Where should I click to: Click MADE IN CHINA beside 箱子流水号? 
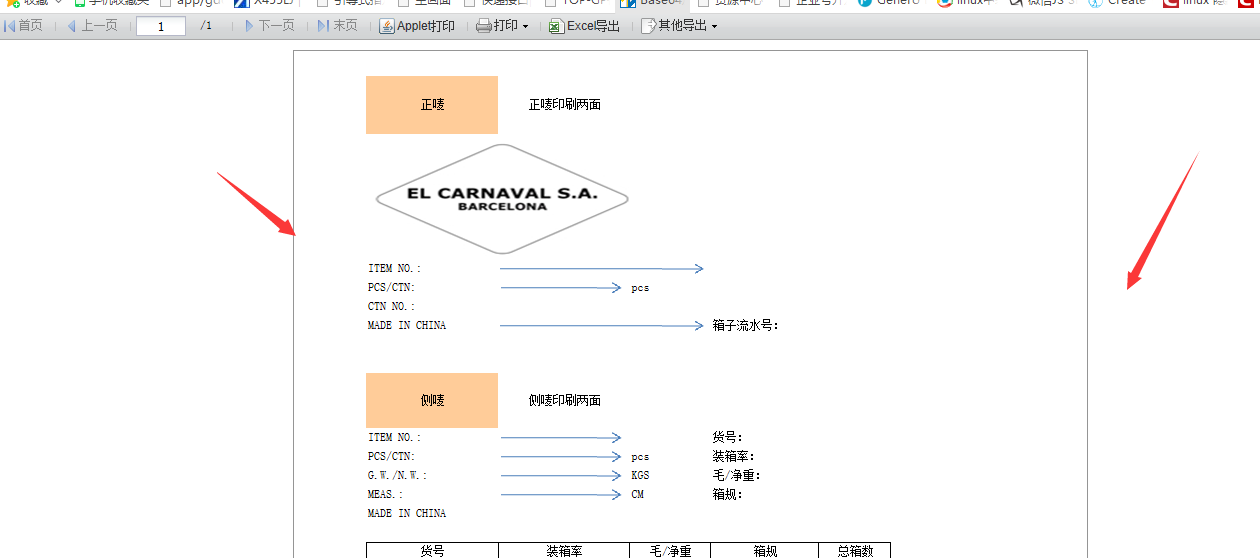(407, 325)
